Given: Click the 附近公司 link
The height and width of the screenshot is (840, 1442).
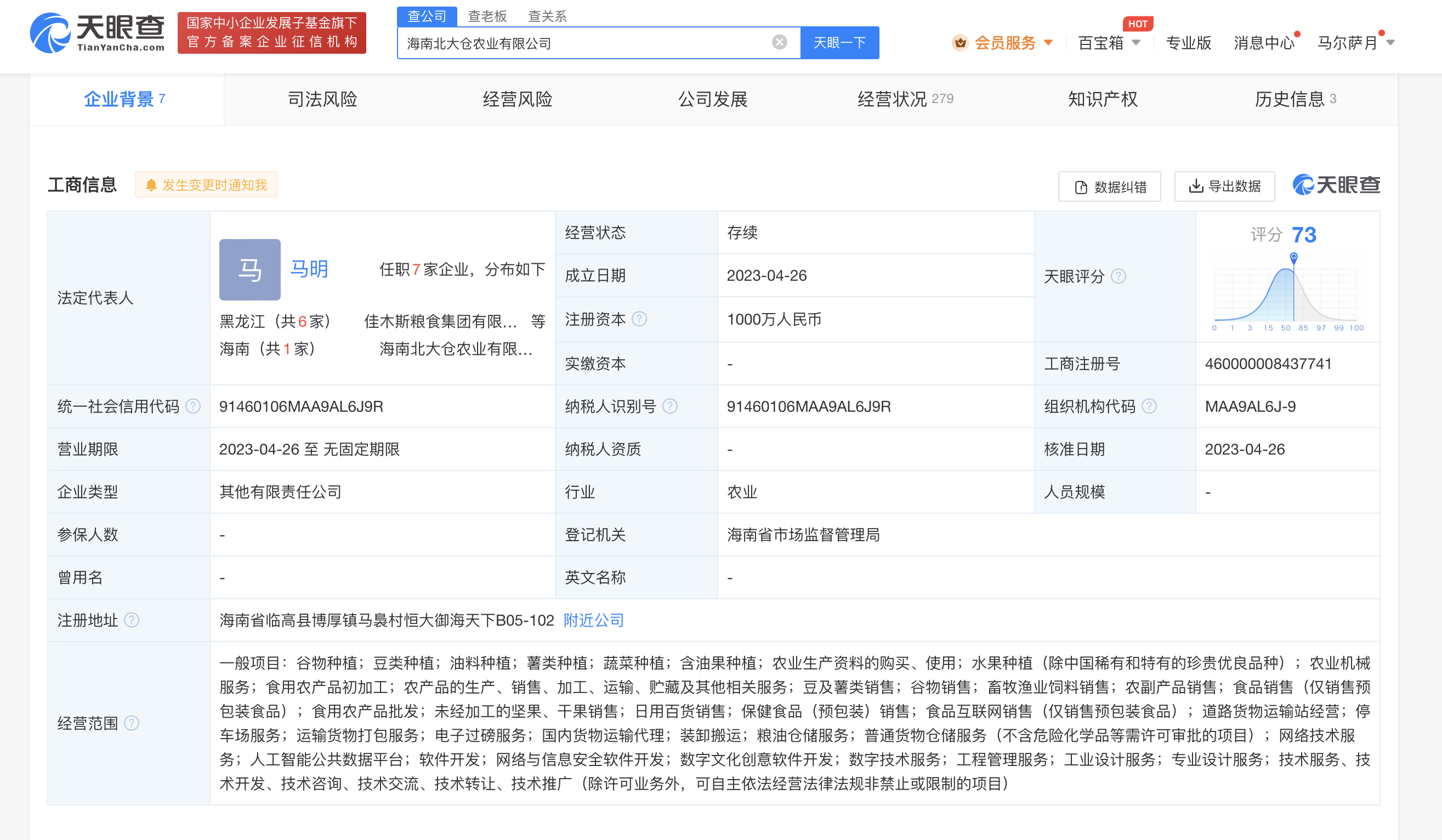Looking at the screenshot, I should click(593, 620).
